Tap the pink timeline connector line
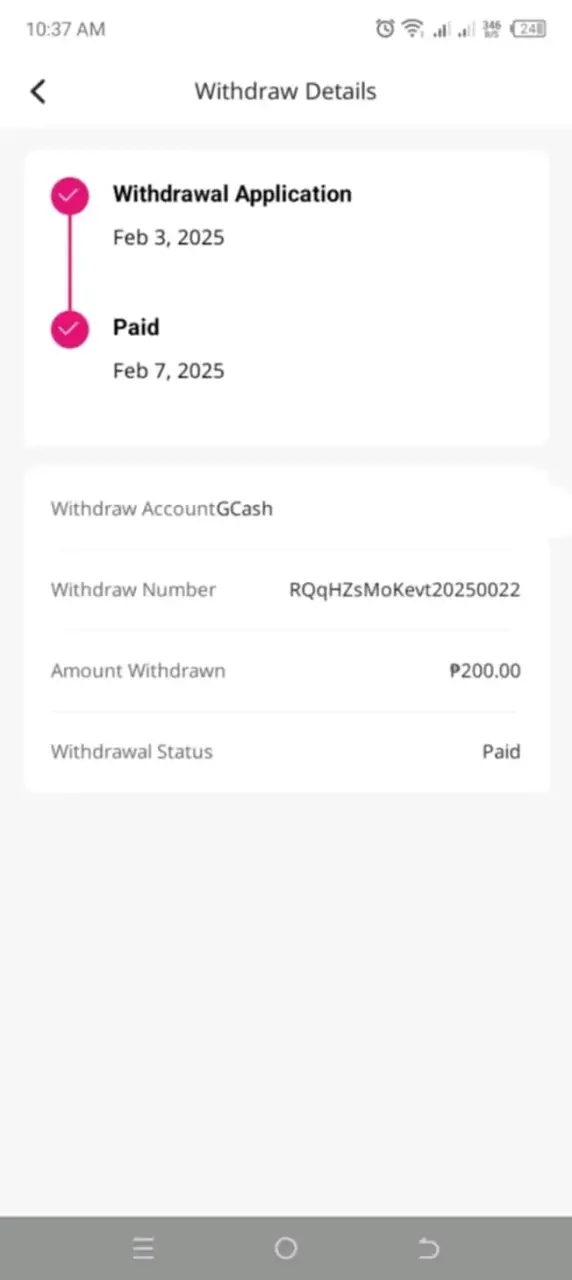 pos(70,264)
